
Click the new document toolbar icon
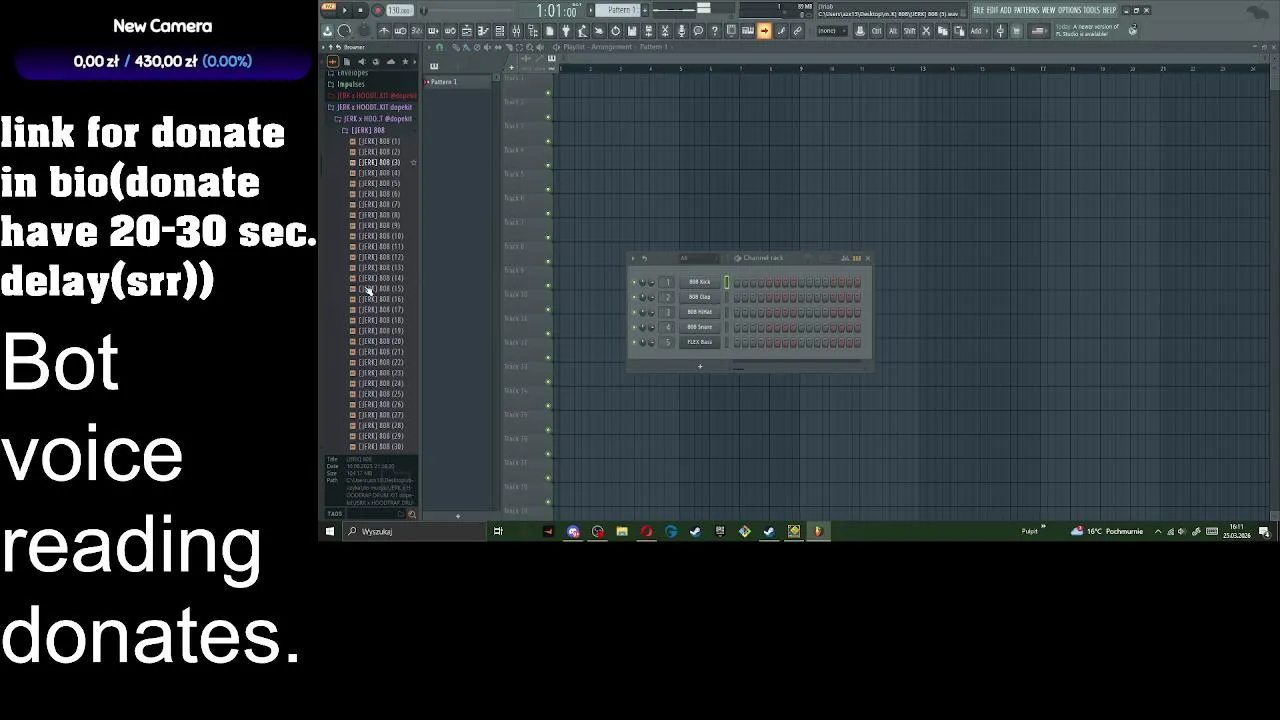549,31
